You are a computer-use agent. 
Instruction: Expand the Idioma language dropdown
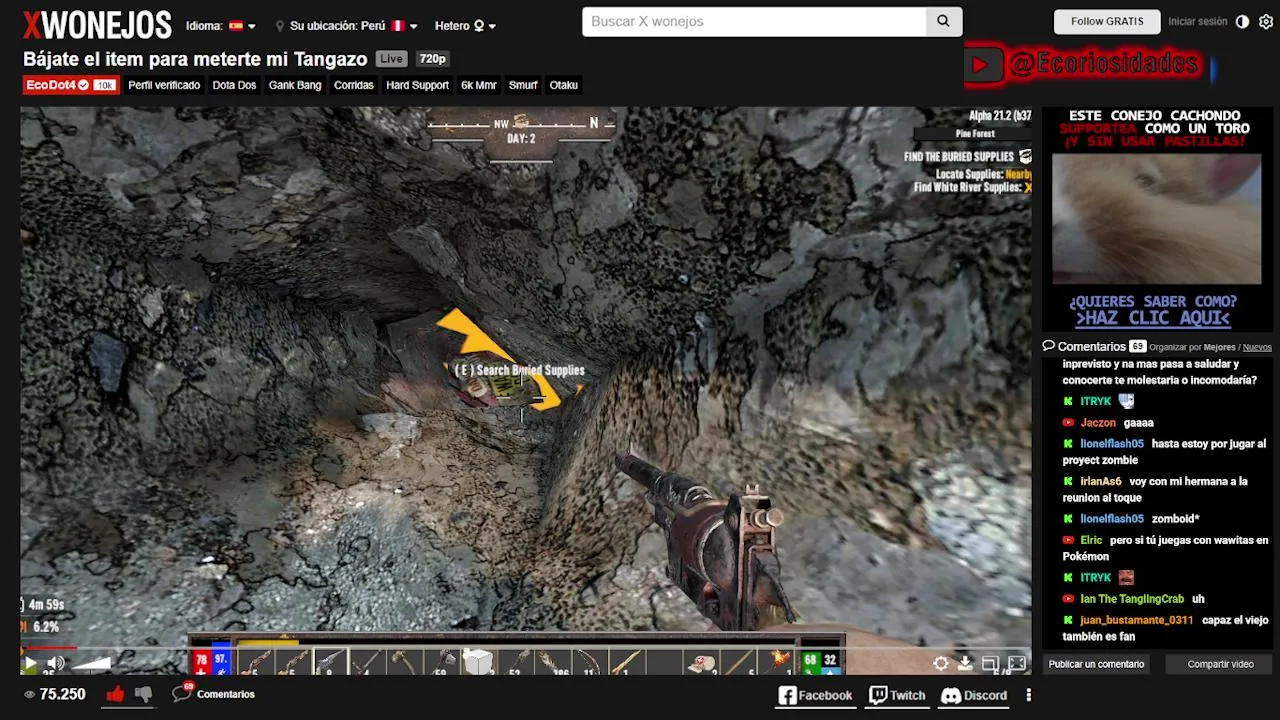[221, 26]
